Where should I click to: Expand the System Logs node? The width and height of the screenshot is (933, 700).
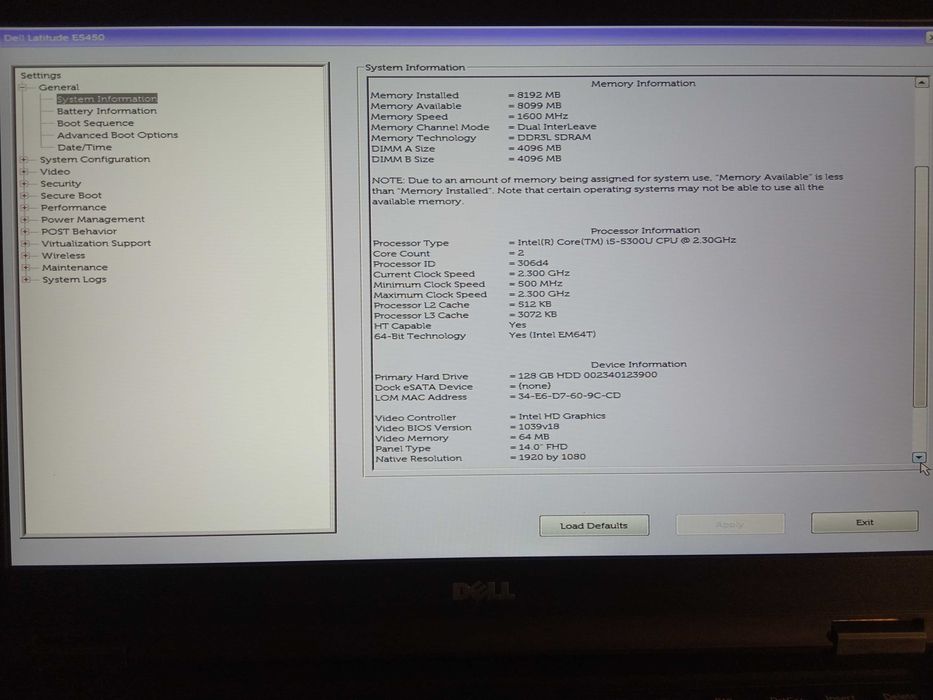tap(26, 279)
